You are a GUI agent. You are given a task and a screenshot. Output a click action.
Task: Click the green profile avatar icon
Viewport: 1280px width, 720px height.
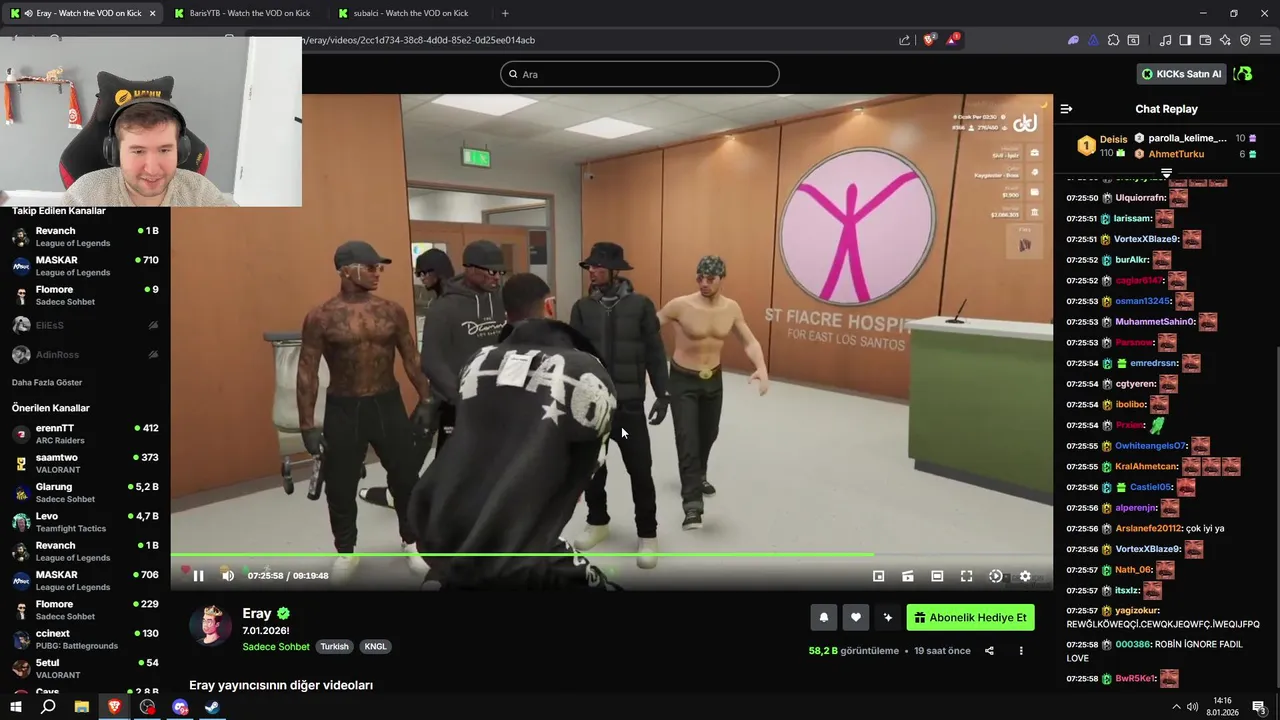1243,74
